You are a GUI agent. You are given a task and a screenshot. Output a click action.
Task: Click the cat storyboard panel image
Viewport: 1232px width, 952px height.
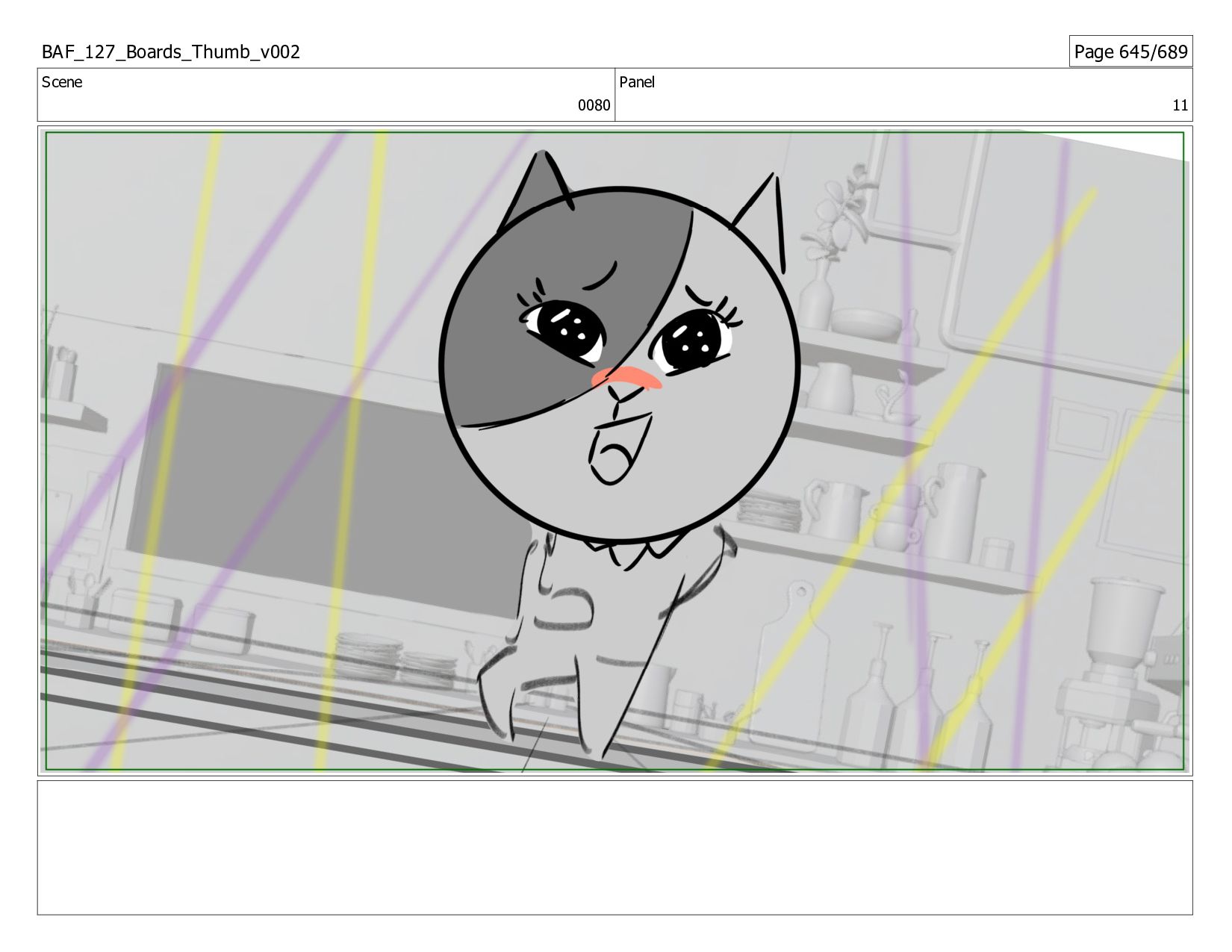pos(615,451)
